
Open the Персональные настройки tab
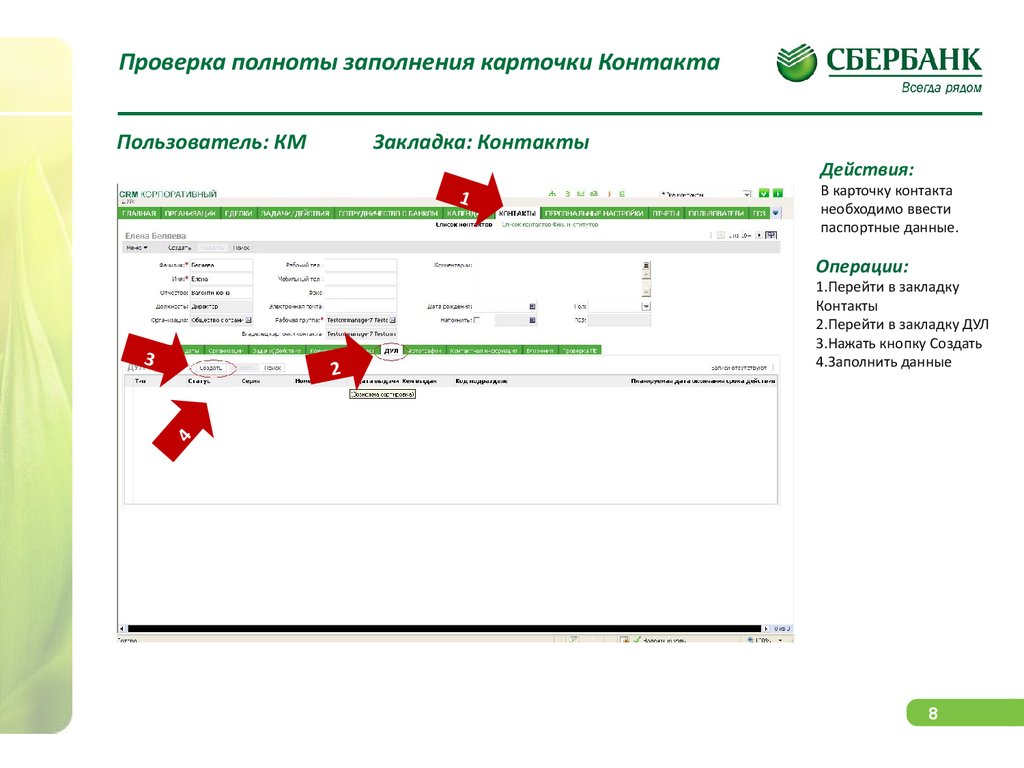[x=594, y=214]
